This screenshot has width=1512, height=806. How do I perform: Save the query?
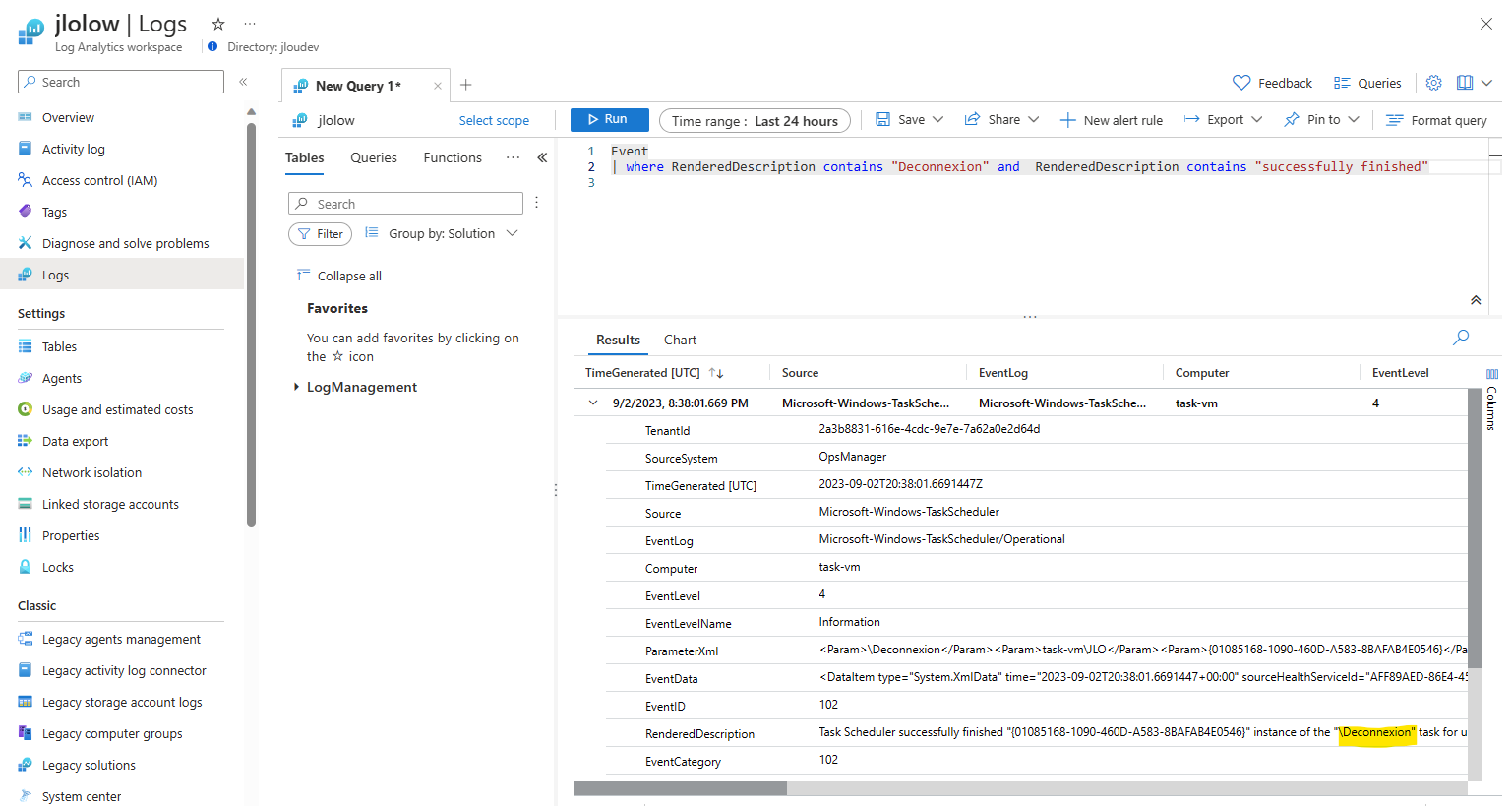pyautogui.click(x=900, y=119)
